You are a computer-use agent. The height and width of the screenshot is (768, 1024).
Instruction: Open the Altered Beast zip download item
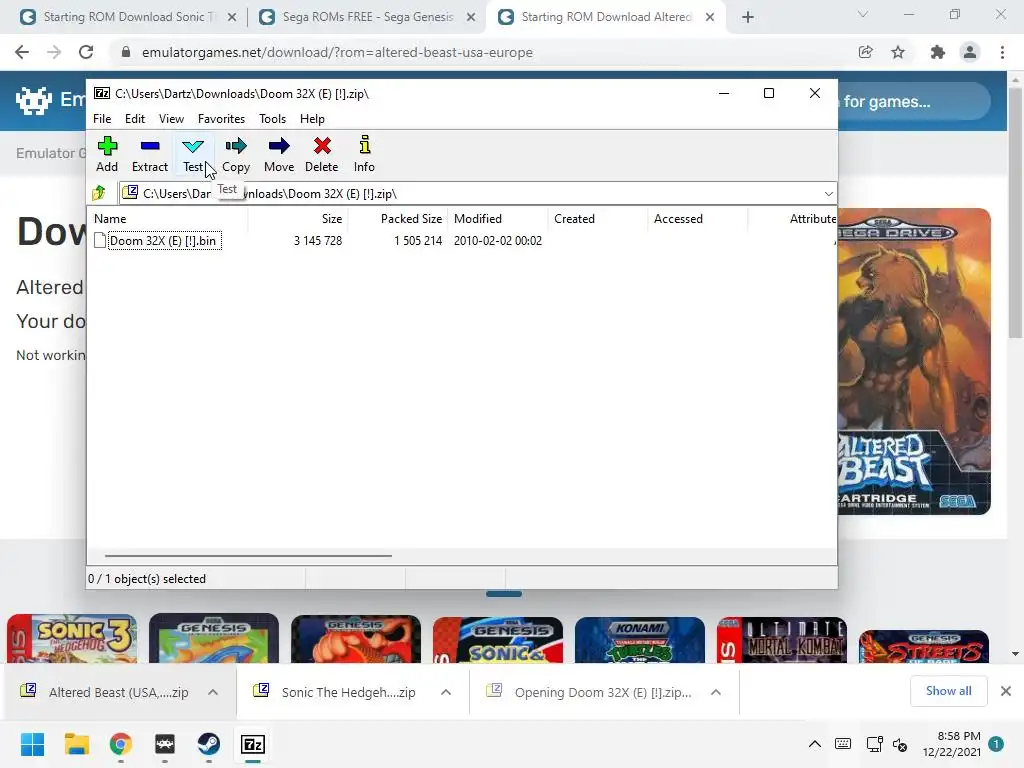104,692
